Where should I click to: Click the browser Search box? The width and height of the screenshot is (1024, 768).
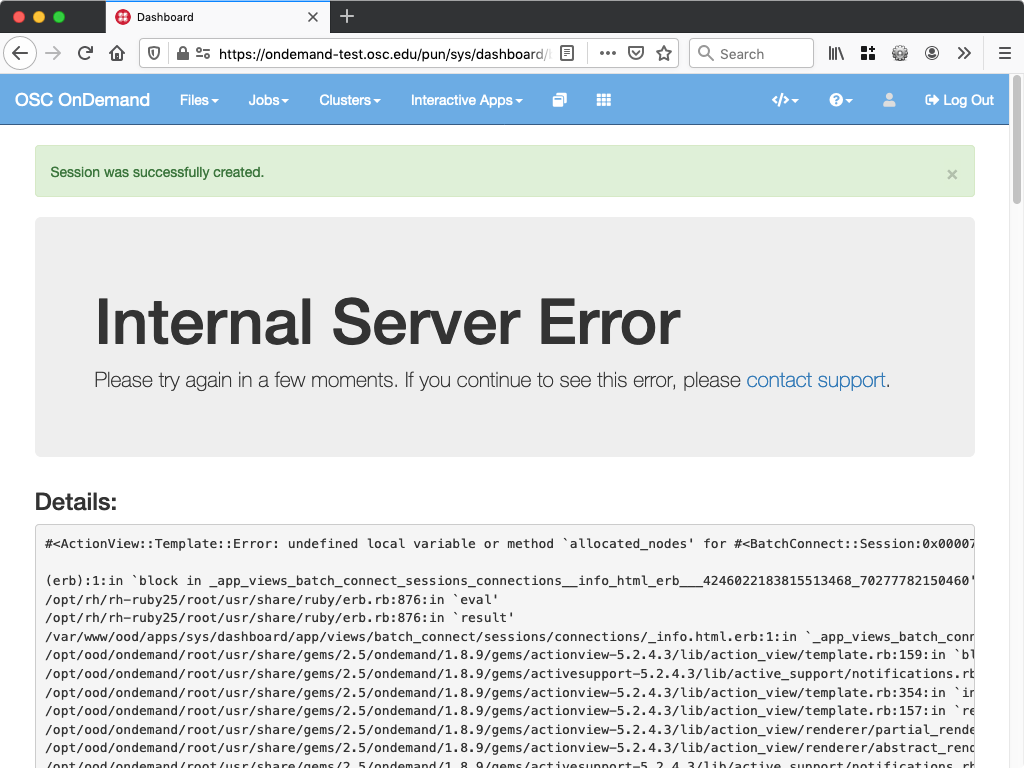[x=751, y=54]
